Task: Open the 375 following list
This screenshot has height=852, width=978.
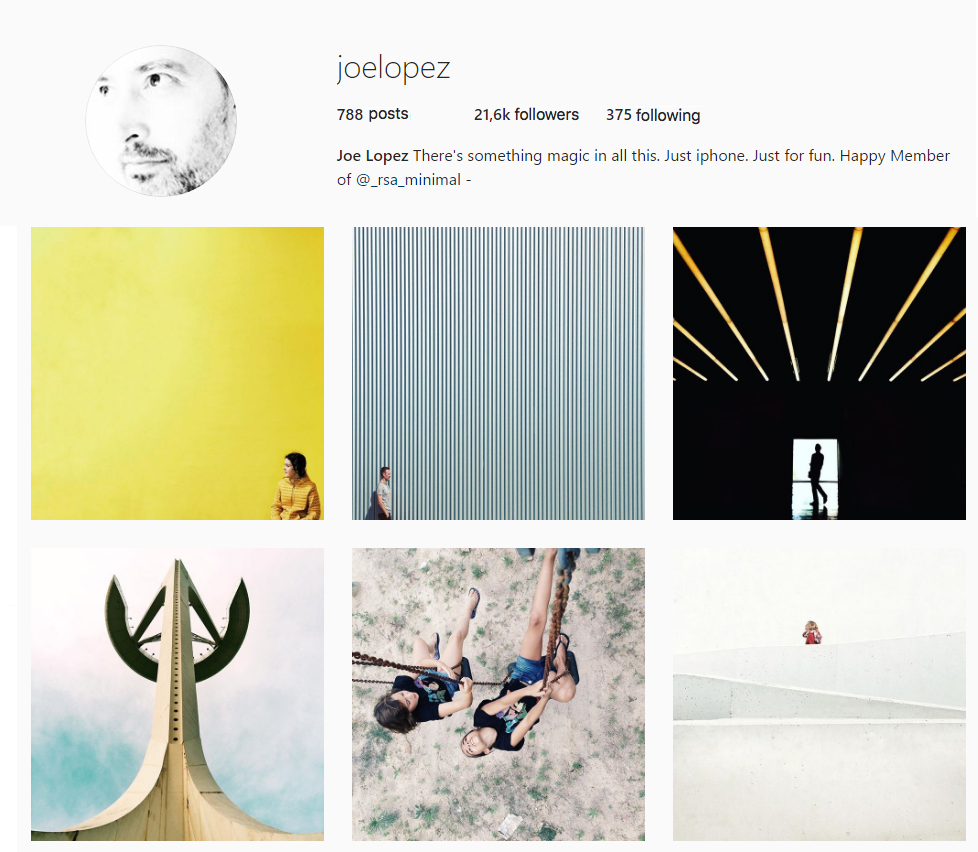Action: [x=652, y=115]
